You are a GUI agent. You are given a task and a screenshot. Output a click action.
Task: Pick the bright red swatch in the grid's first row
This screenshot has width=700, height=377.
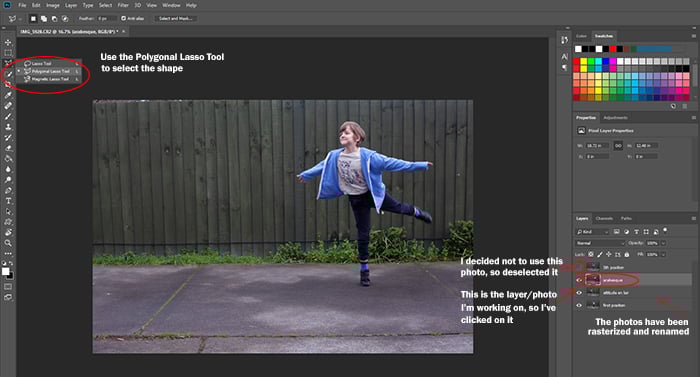(576, 61)
